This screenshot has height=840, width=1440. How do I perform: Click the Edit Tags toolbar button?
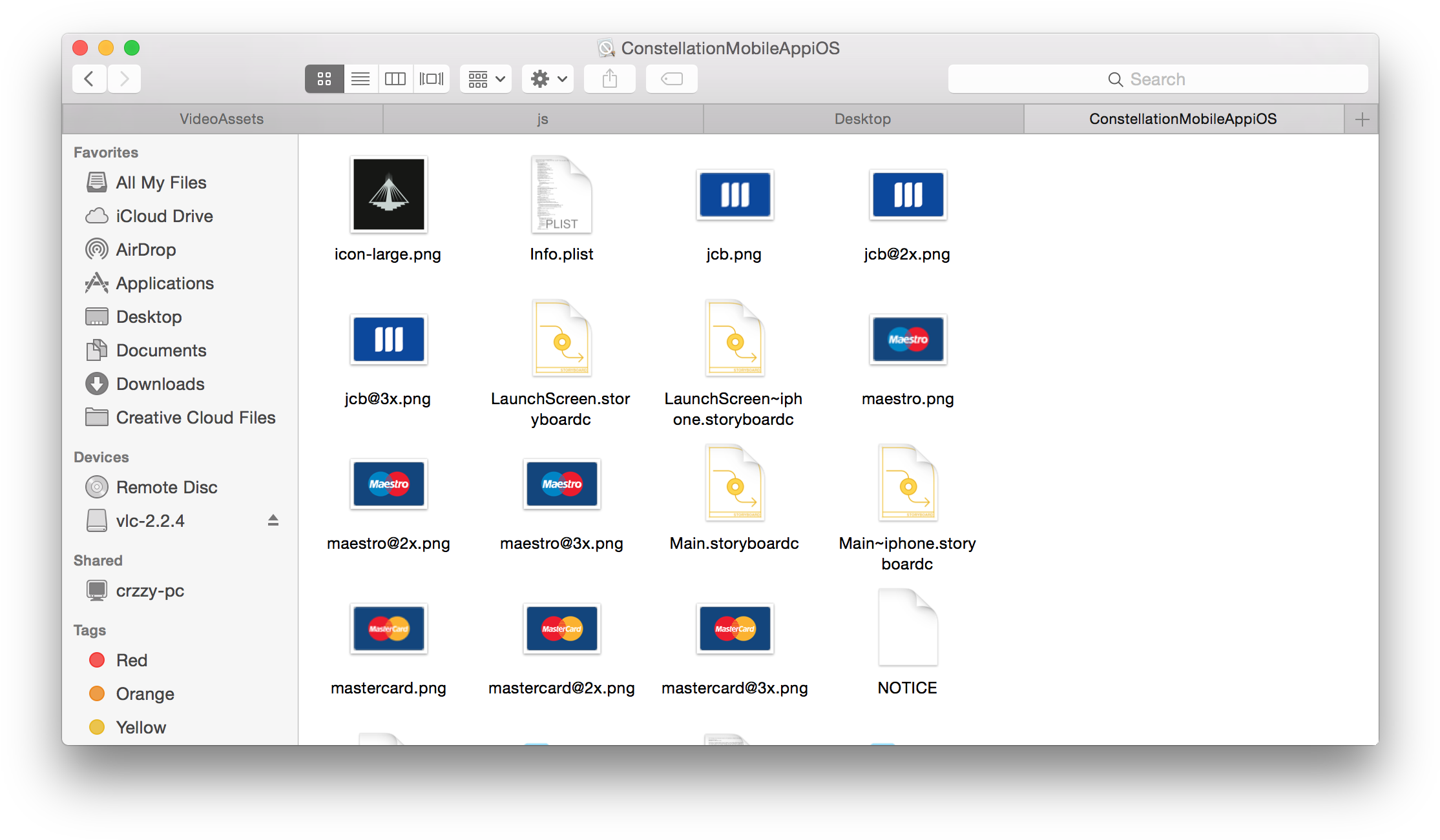(672, 79)
